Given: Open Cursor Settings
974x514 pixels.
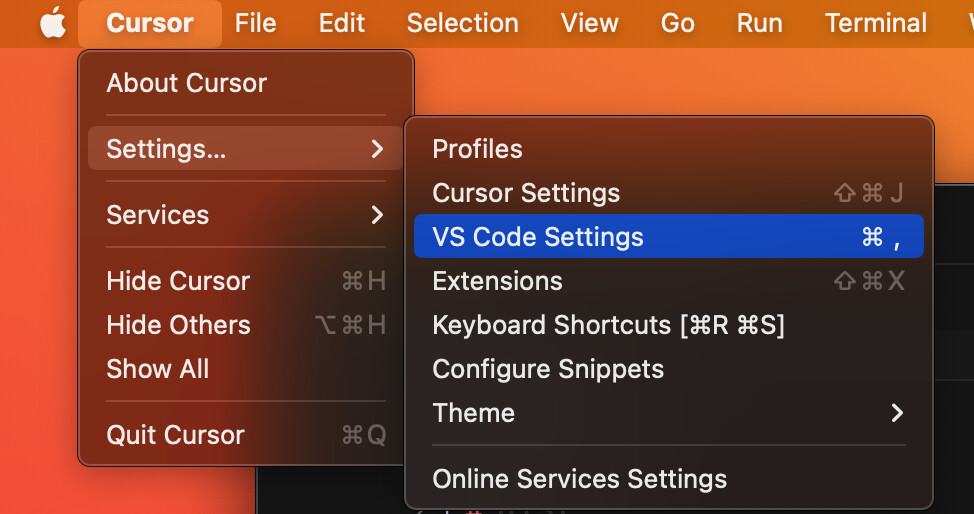Looking at the screenshot, I should click(x=526, y=193).
